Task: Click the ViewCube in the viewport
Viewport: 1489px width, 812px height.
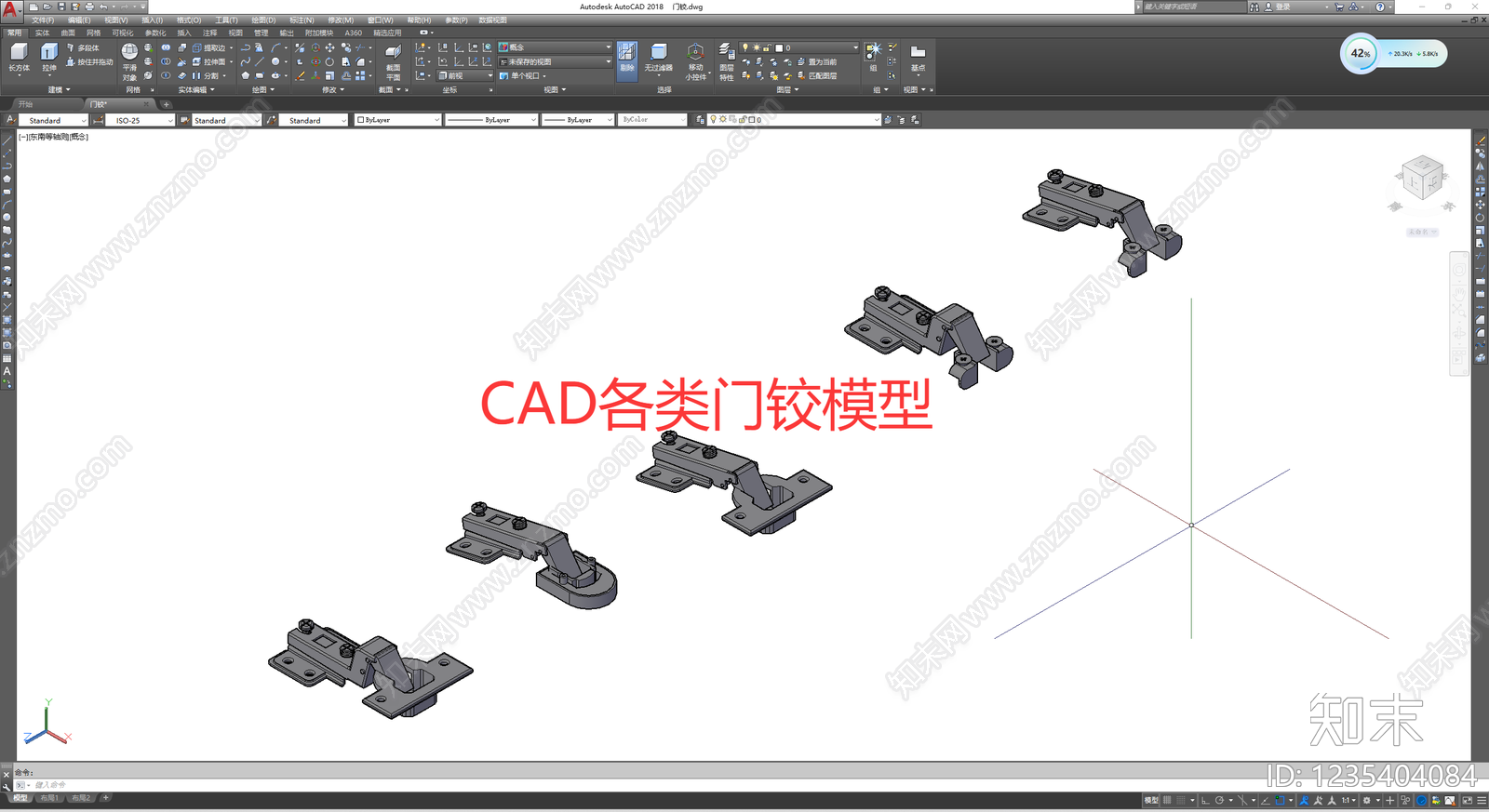Action: 1421,178
